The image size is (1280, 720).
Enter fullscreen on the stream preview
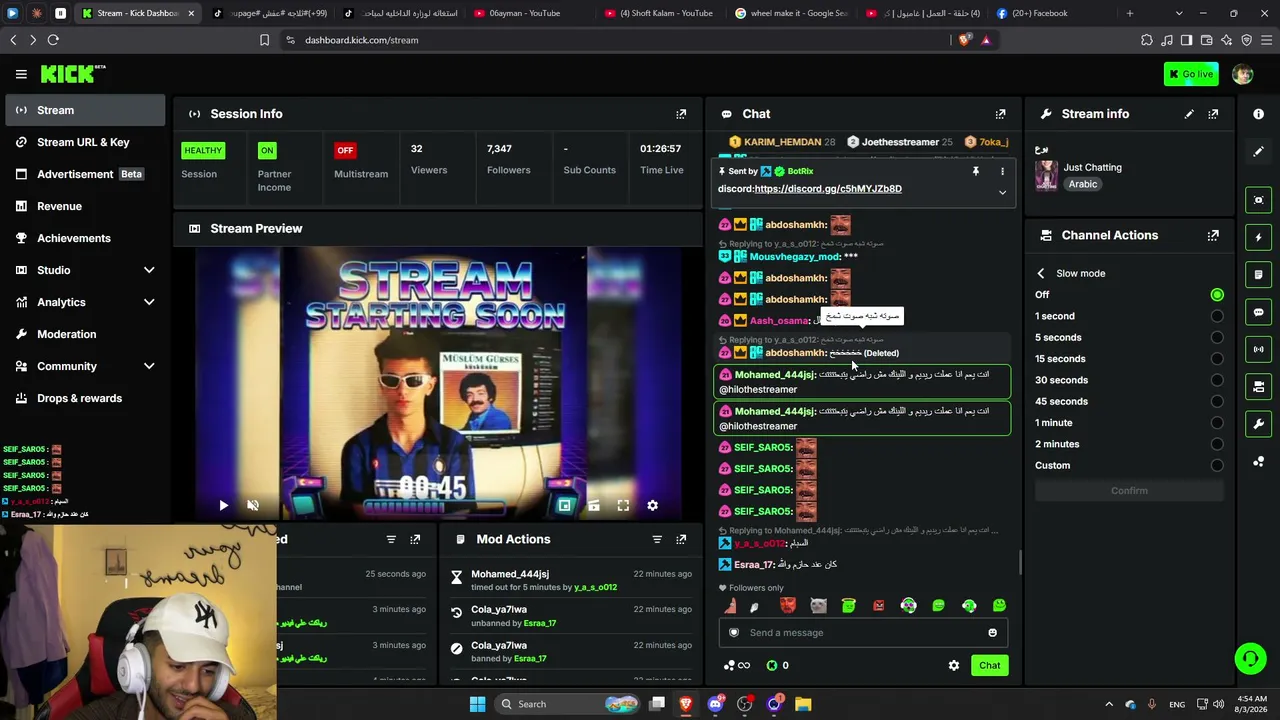click(x=623, y=506)
